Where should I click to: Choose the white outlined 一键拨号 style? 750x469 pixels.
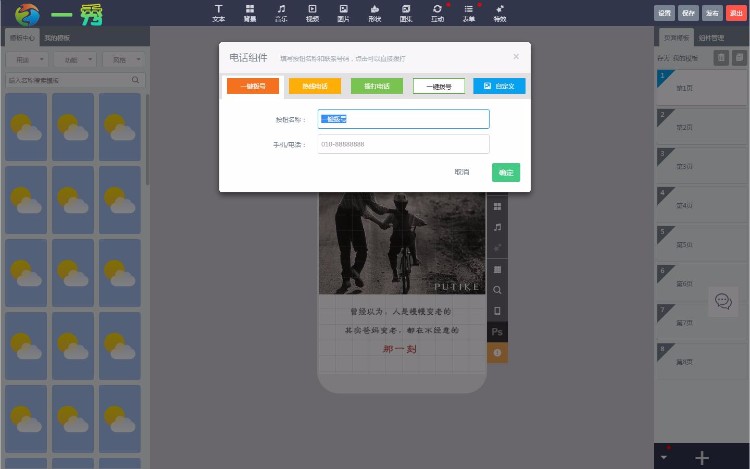[439, 86]
